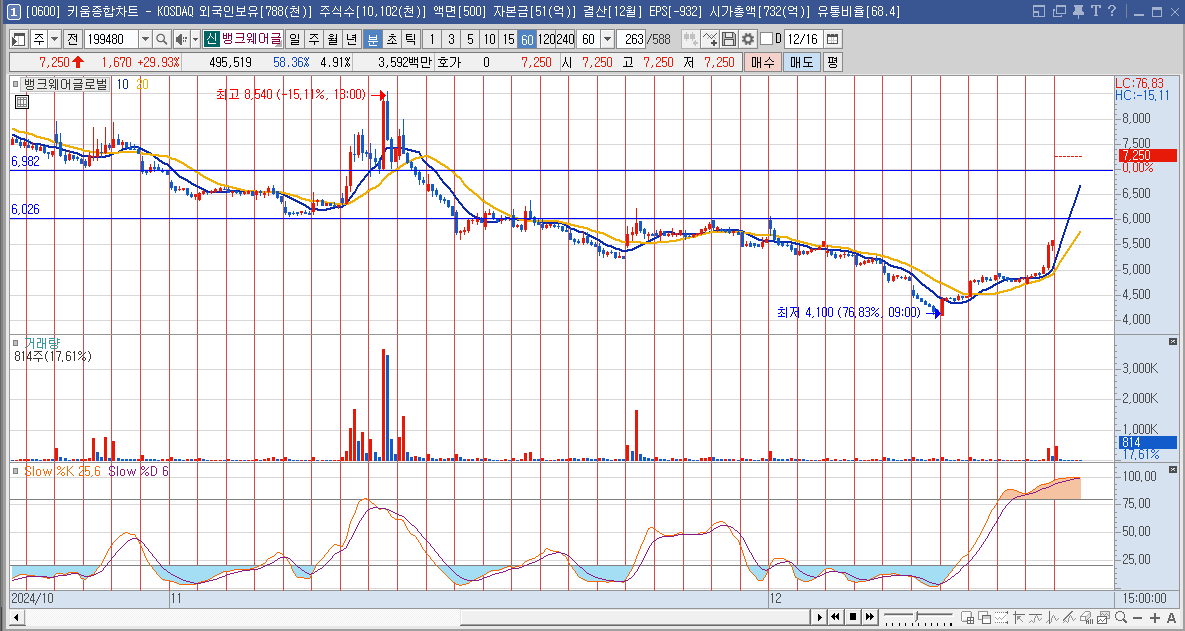Click the stop button at bottom
Screen dimensions: 1185x631
[852, 617]
